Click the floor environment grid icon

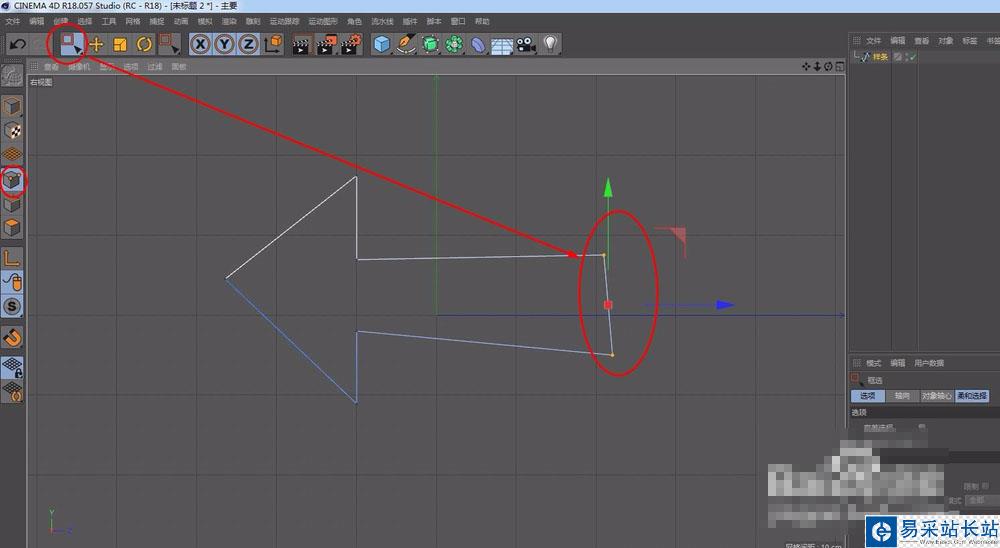pyautogui.click(x=502, y=45)
